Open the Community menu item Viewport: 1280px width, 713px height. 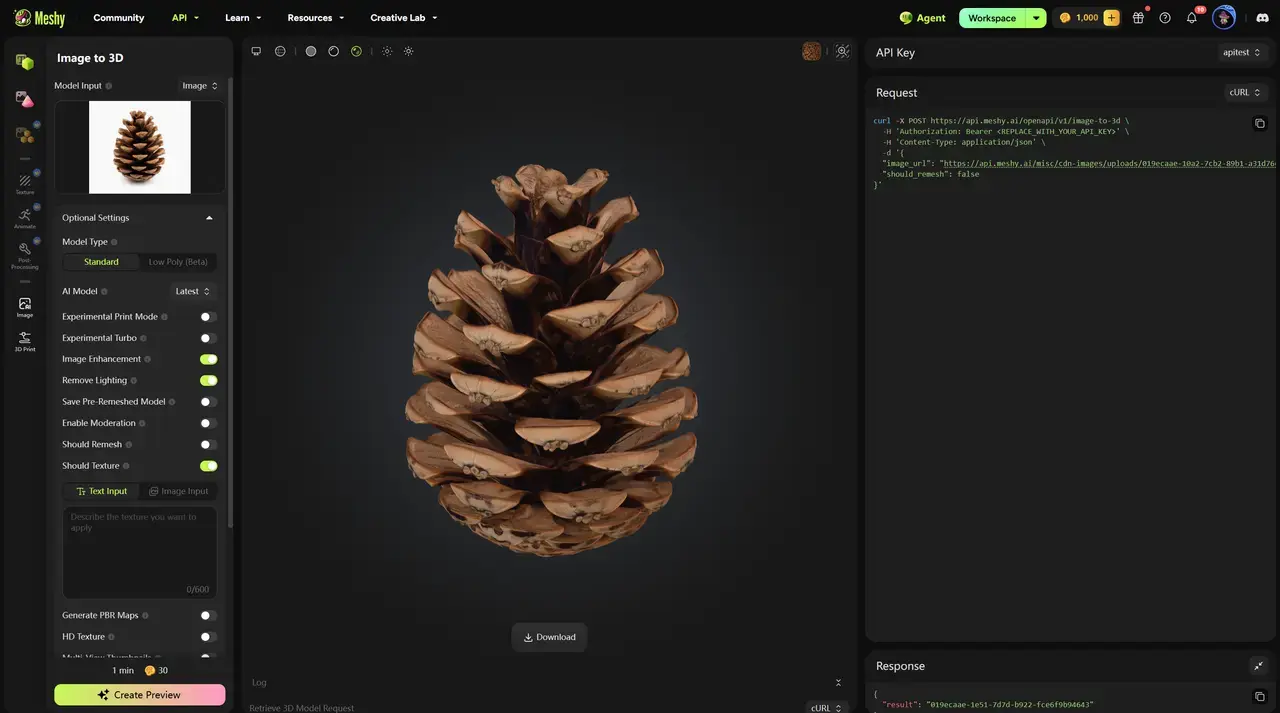pyautogui.click(x=118, y=17)
